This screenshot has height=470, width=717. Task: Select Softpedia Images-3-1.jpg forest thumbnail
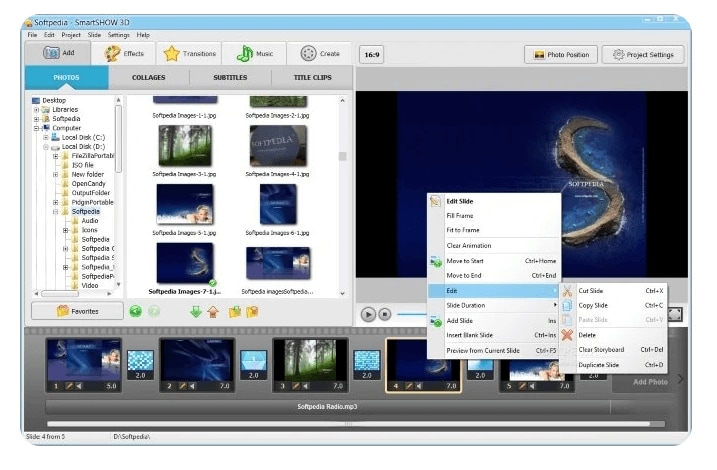pos(185,146)
